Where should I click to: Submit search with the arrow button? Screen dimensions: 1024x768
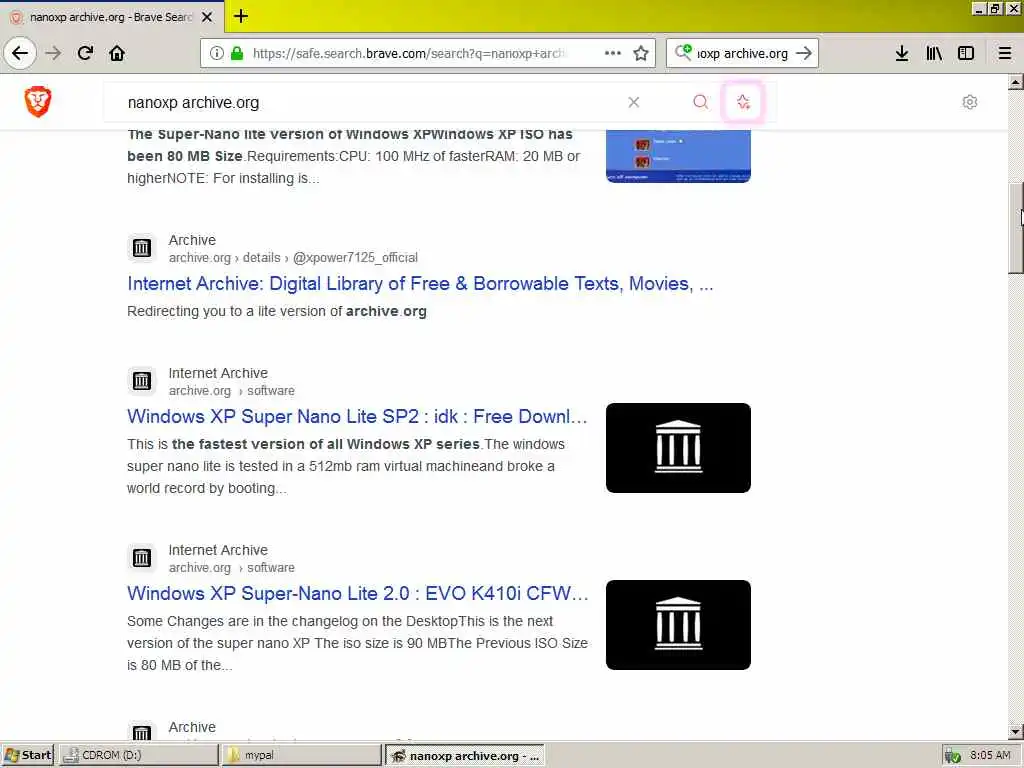pyautogui.click(x=804, y=53)
